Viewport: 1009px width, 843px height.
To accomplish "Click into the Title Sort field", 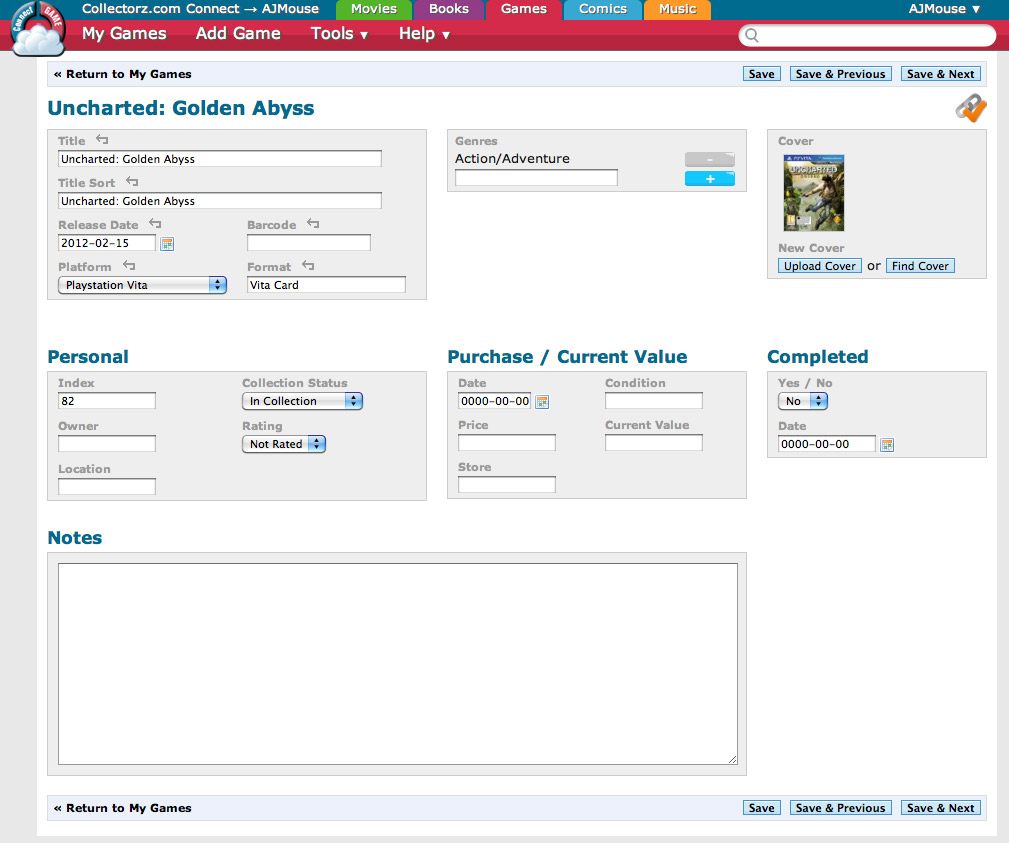I will pyautogui.click(x=219, y=201).
